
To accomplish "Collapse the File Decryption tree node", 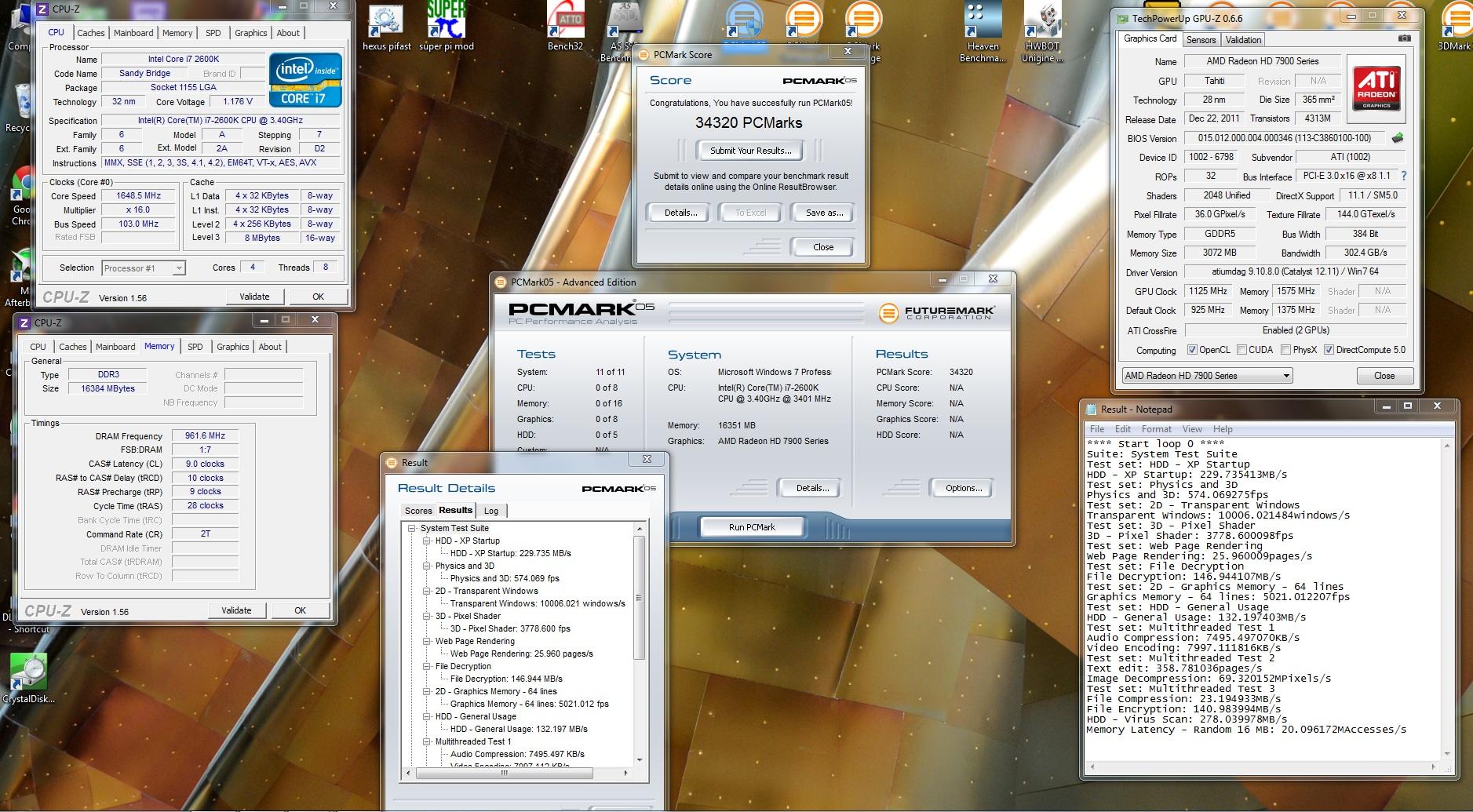I will coord(426,666).
